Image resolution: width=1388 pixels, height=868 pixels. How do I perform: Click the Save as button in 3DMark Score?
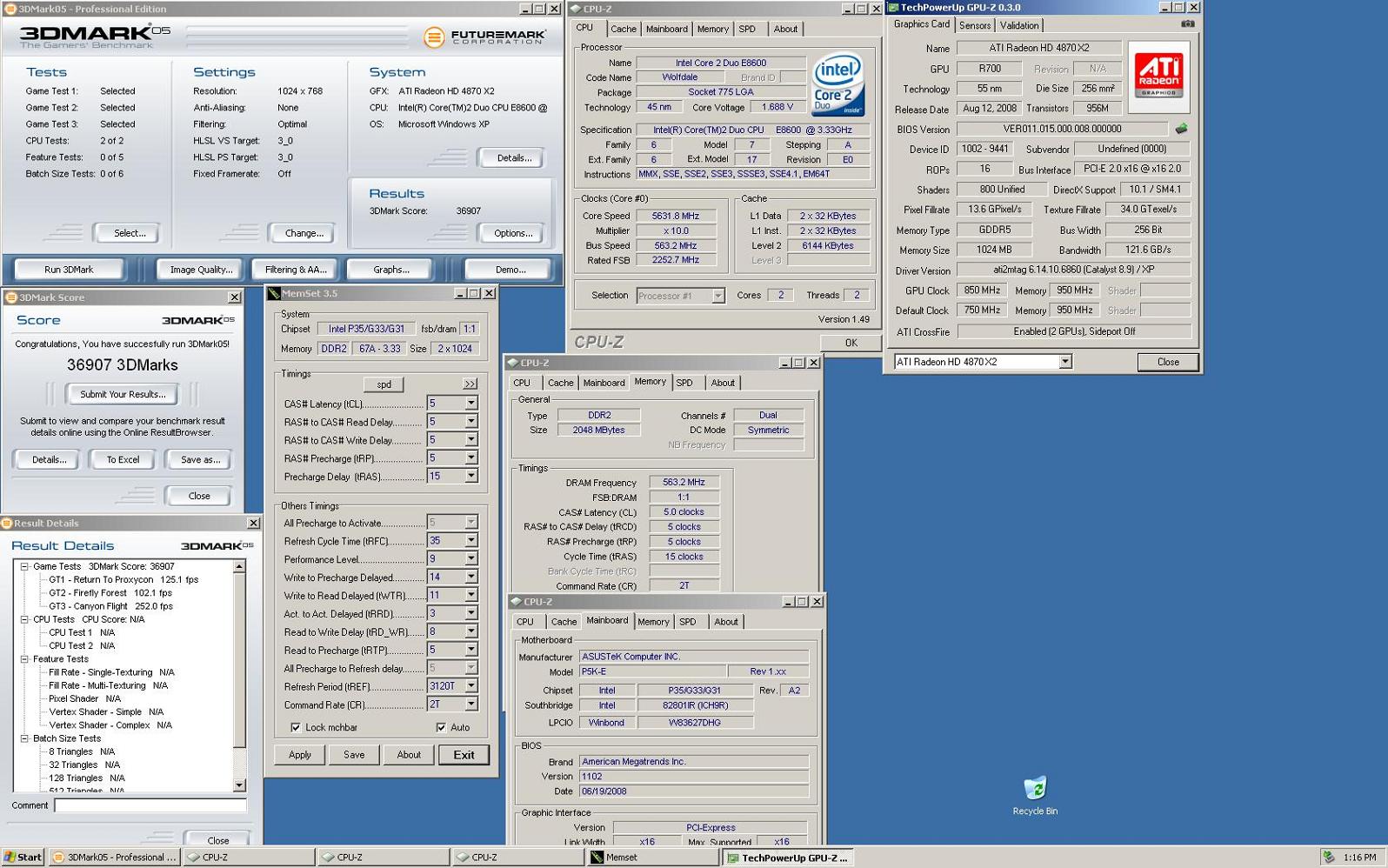coord(200,460)
